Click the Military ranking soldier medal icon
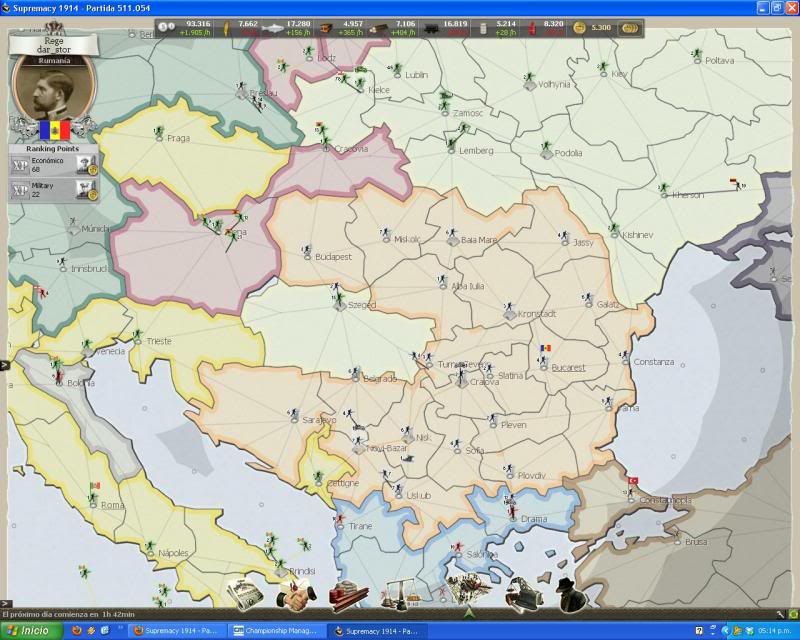Viewport: 800px width, 640px height. (x=86, y=190)
